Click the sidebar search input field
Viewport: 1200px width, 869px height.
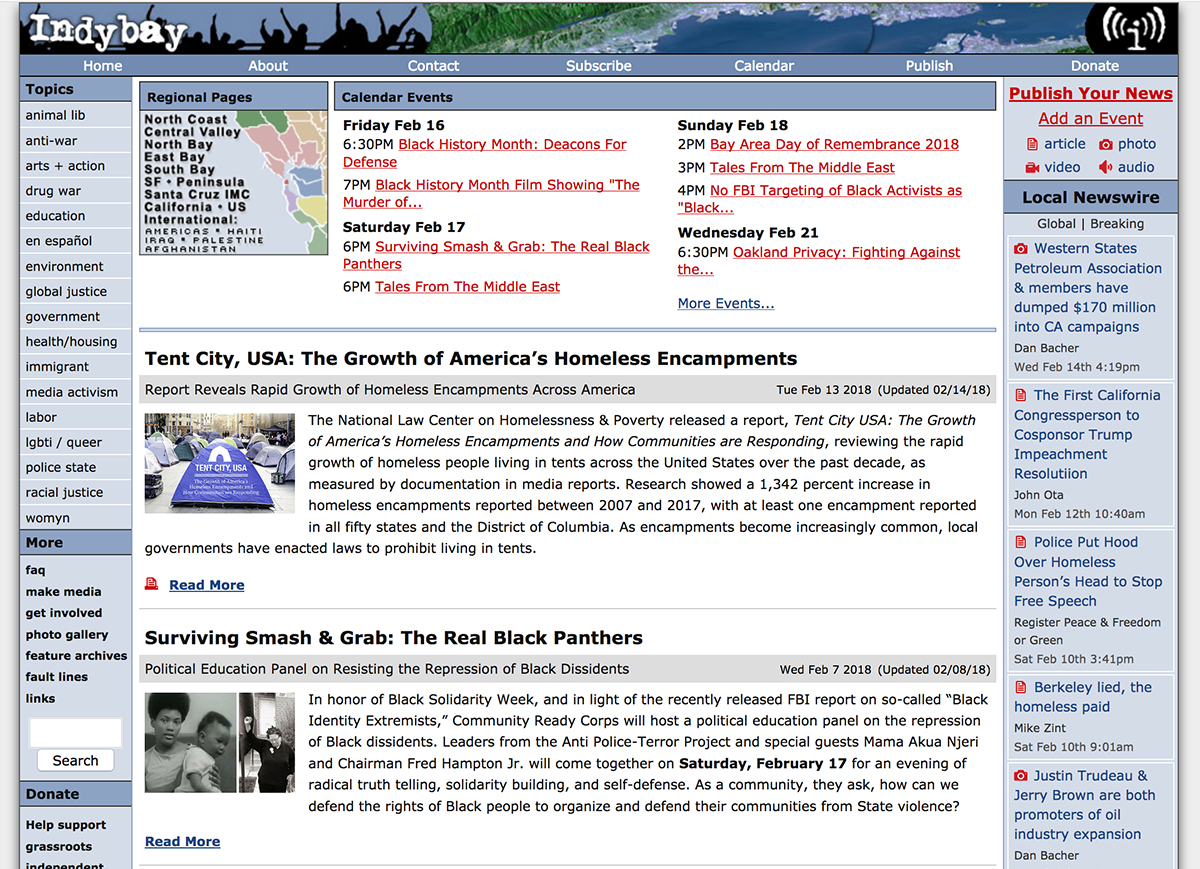[x=76, y=733]
